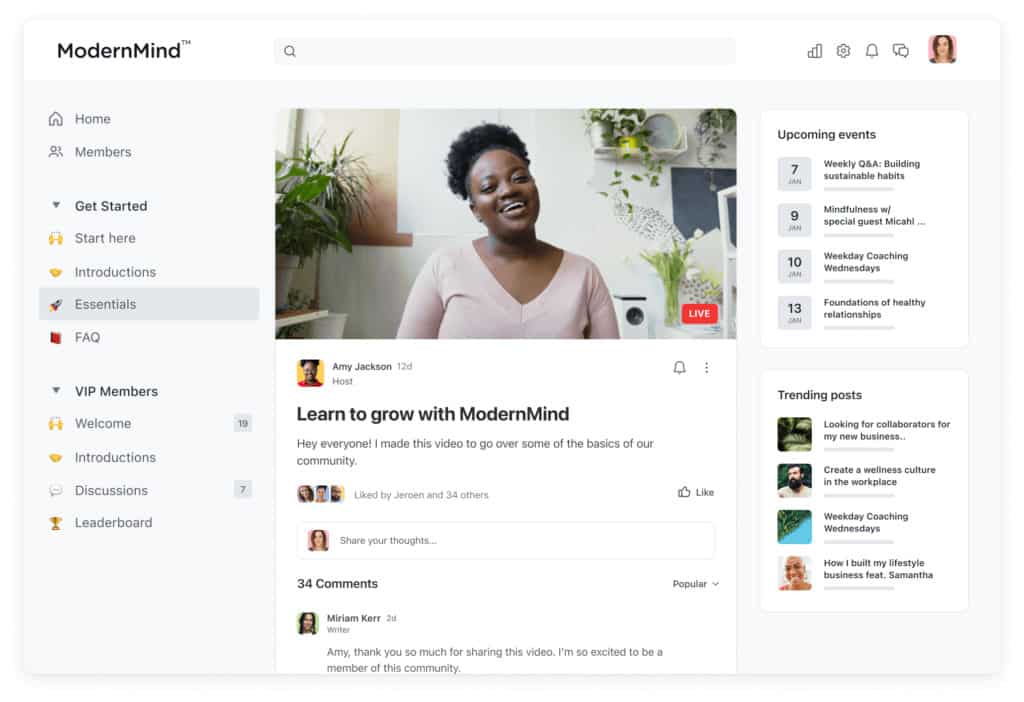Click Welcome unread badge 19
This screenshot has width=1024, height=702.
pos(242,424)
